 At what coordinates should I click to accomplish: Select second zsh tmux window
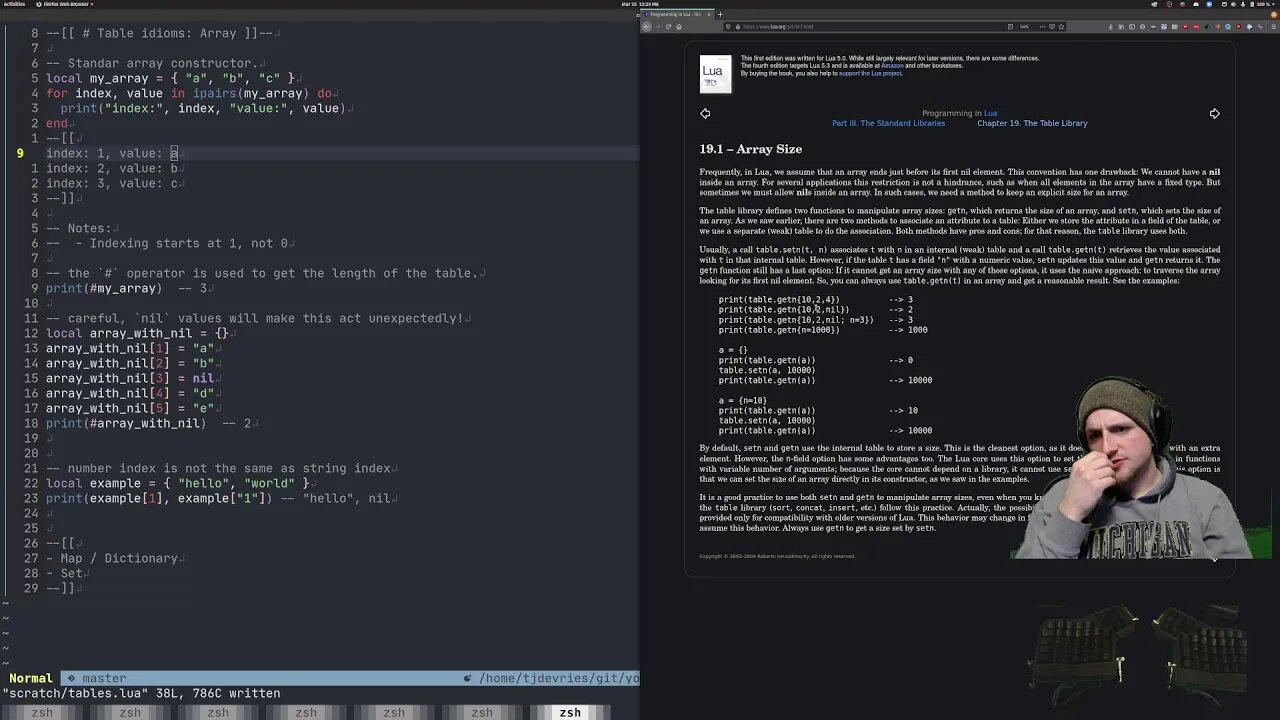click(130, 712)
